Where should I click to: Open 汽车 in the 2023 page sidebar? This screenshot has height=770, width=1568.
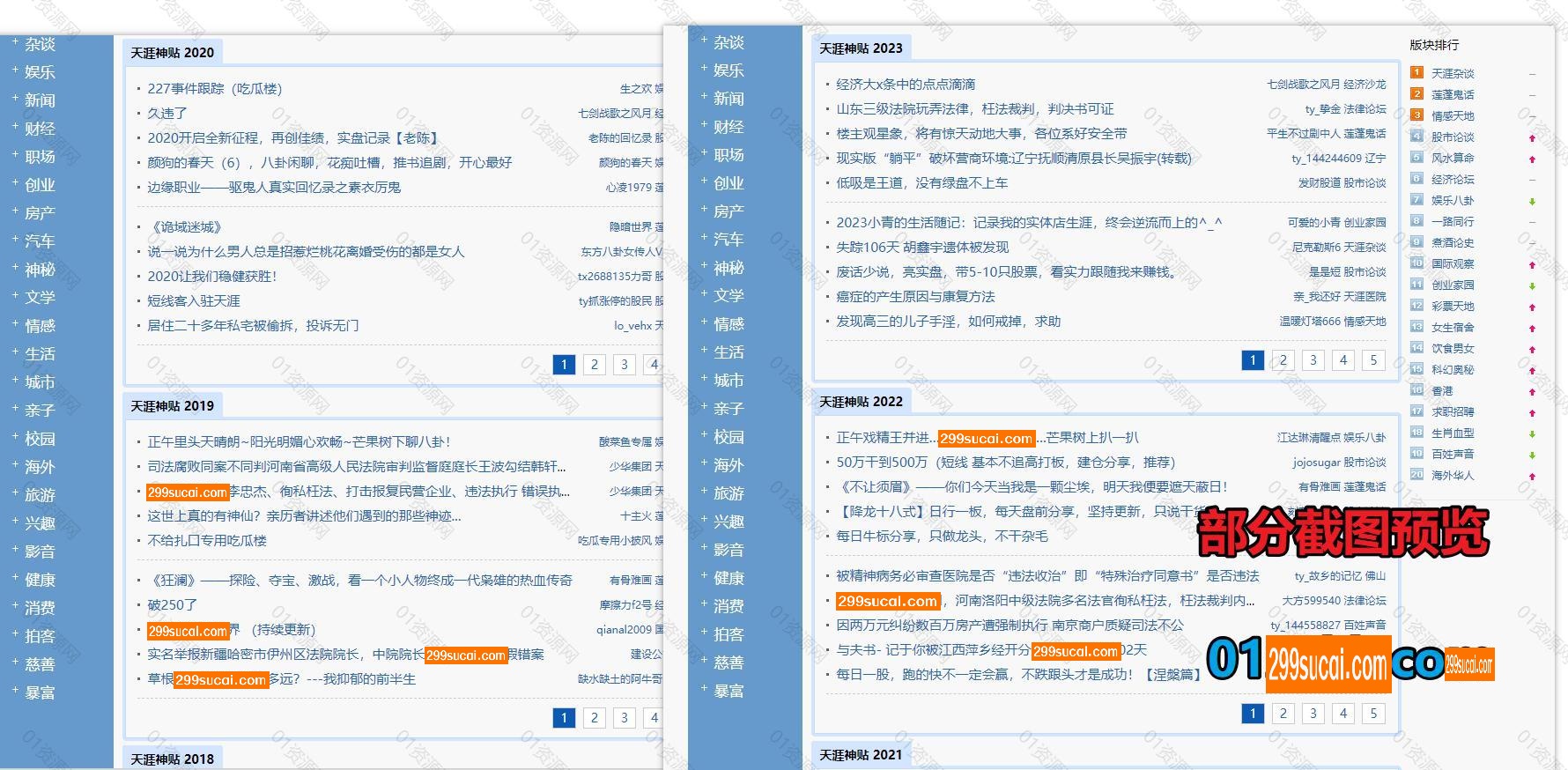729,240
